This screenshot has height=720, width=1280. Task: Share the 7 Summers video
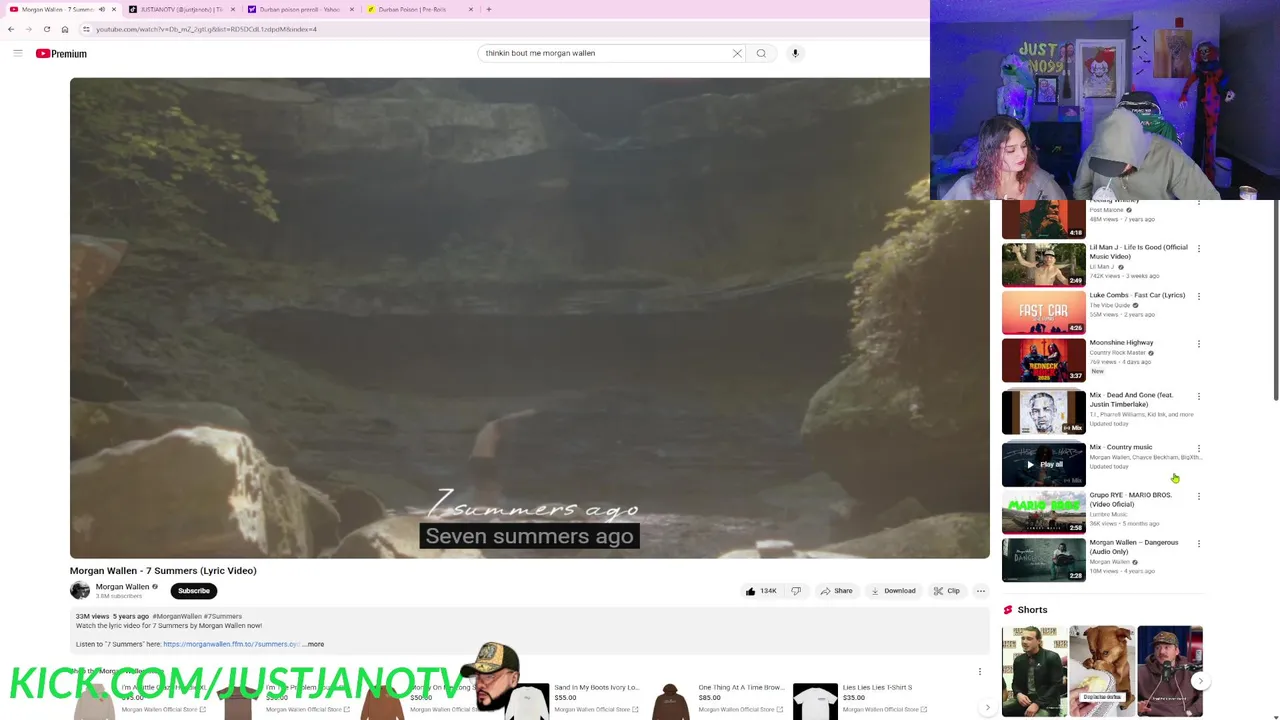[x=836, y=591]
